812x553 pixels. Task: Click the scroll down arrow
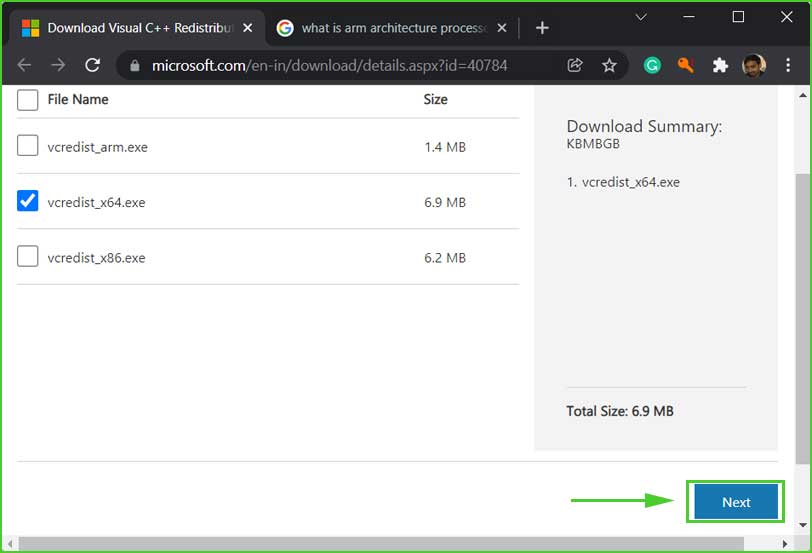(x=803, y=525)
